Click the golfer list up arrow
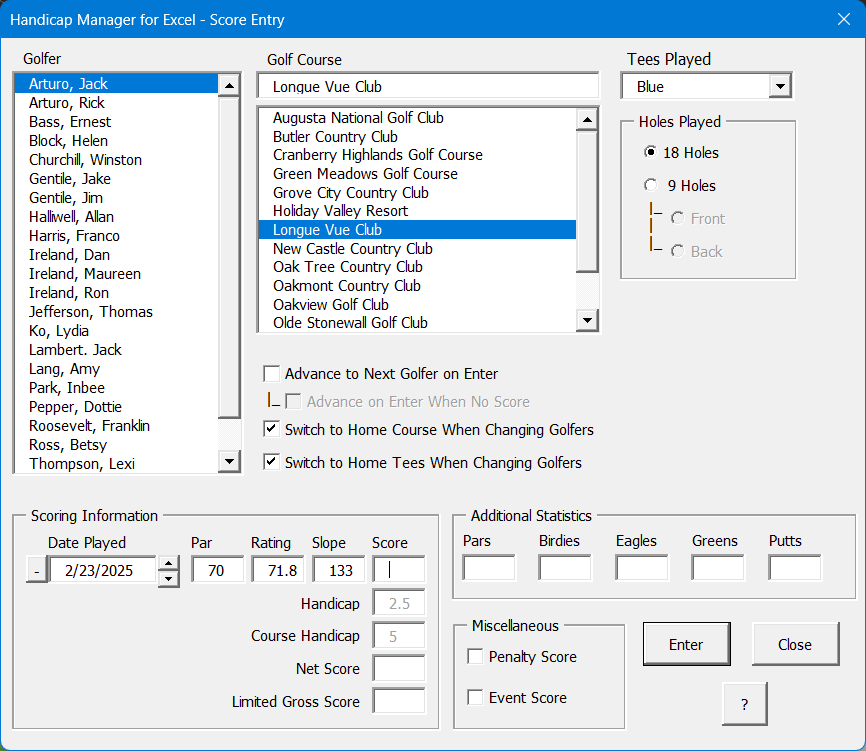Screen dimensions: 866x751 pyautogui.click(x=229, y=85)
